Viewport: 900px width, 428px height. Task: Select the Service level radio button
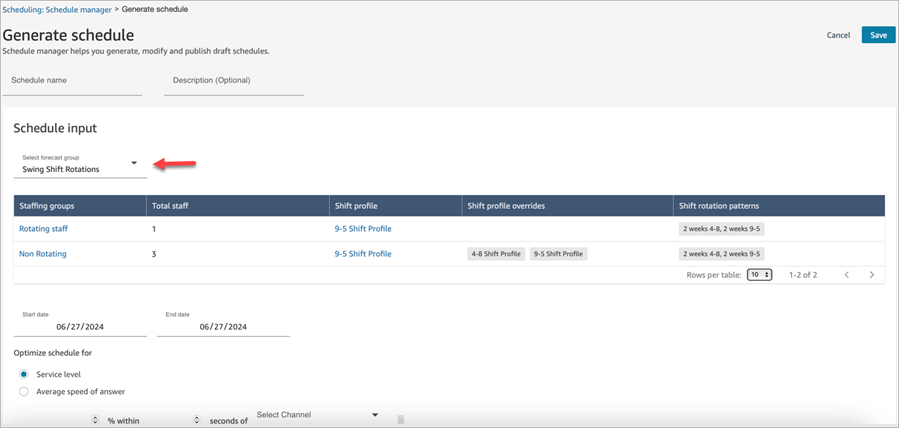coord(24,374)
